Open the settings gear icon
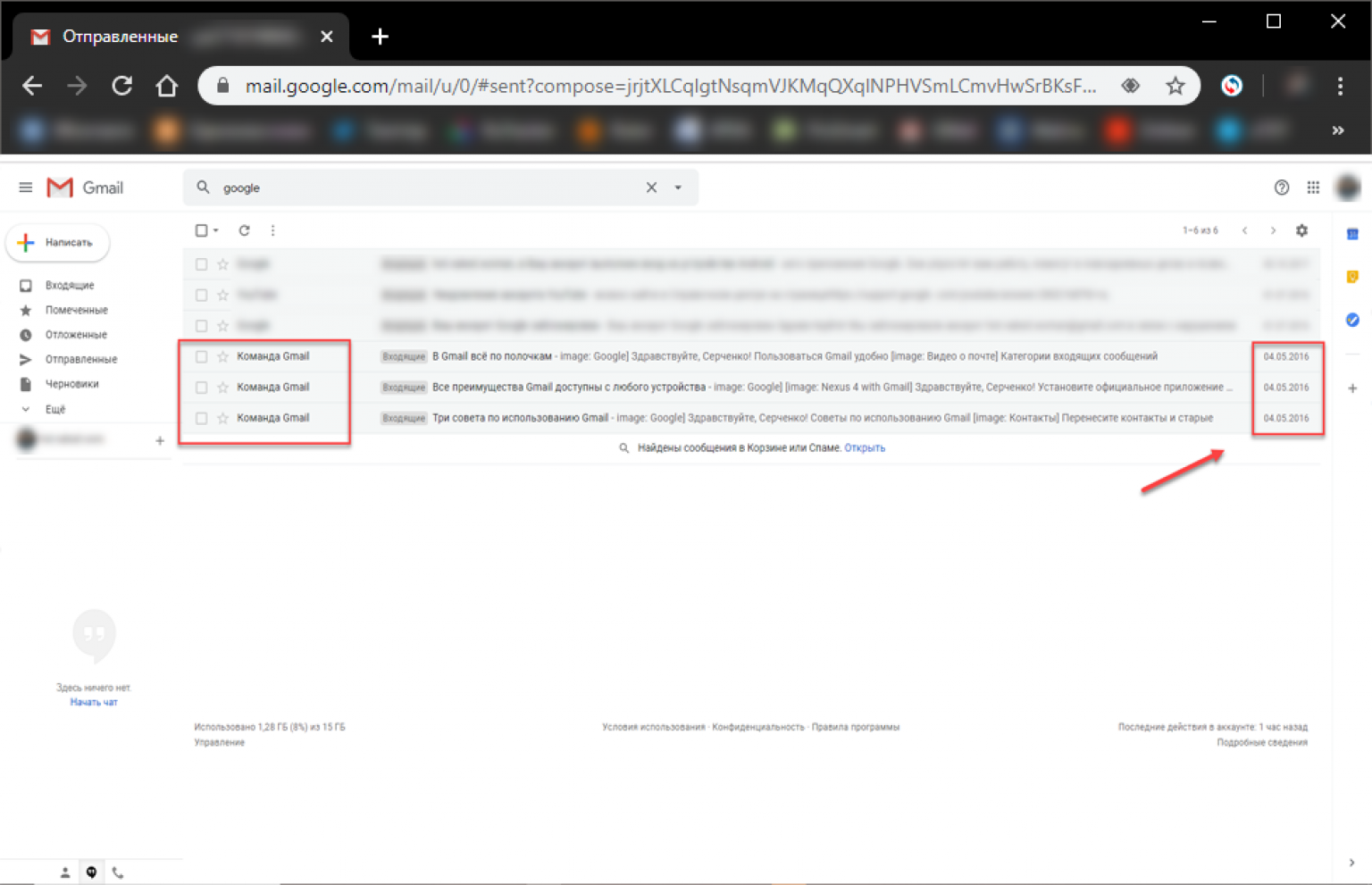 click(1302, 230)
